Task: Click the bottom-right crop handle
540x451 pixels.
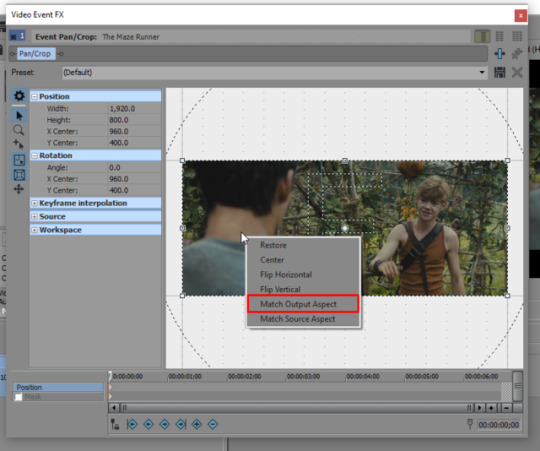Action: (x=507, y=296)
